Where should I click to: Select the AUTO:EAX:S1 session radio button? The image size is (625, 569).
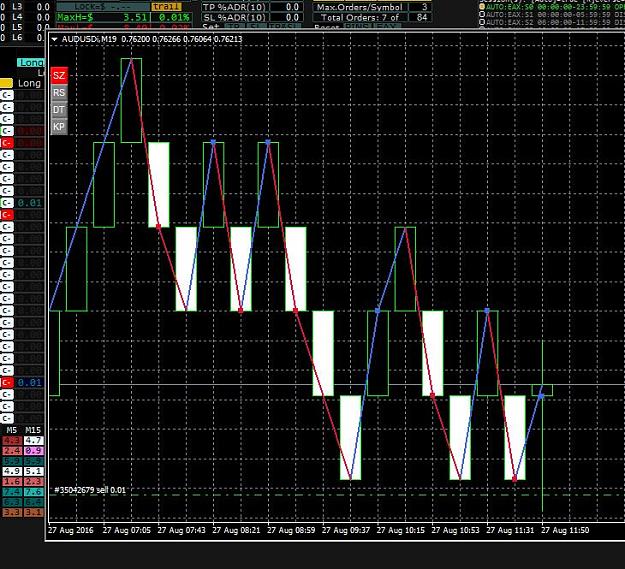pos(482,14)
